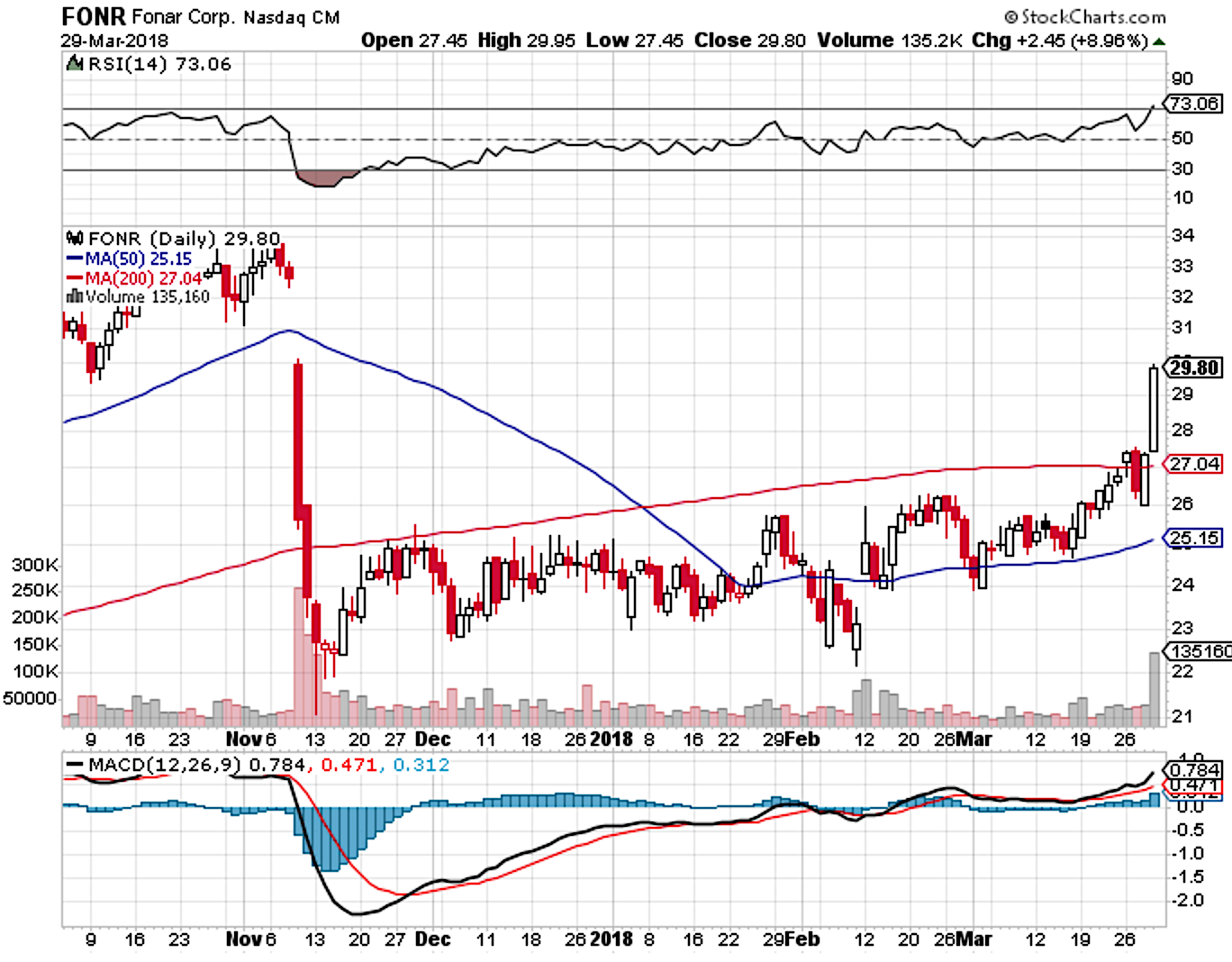Click the red 27.04 MA(200) tag on right axis

pyautogui.click(x=1194, y=464)
